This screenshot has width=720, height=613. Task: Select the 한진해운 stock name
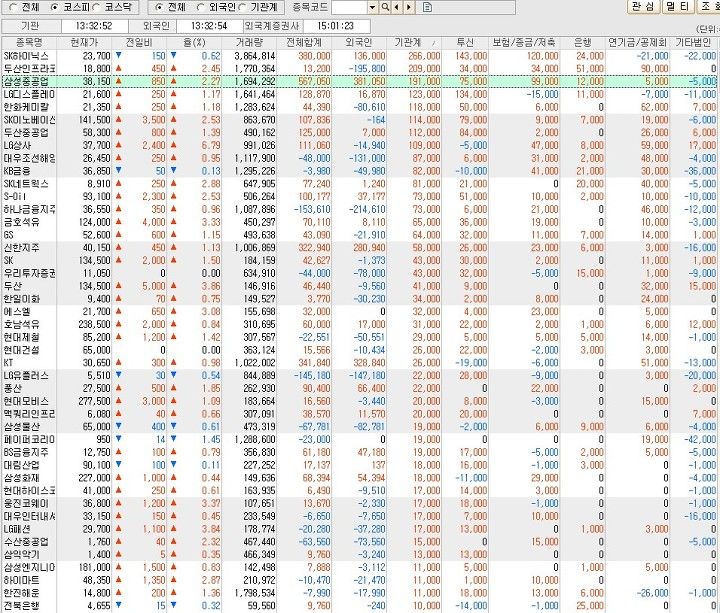click(x=21, y=594)
